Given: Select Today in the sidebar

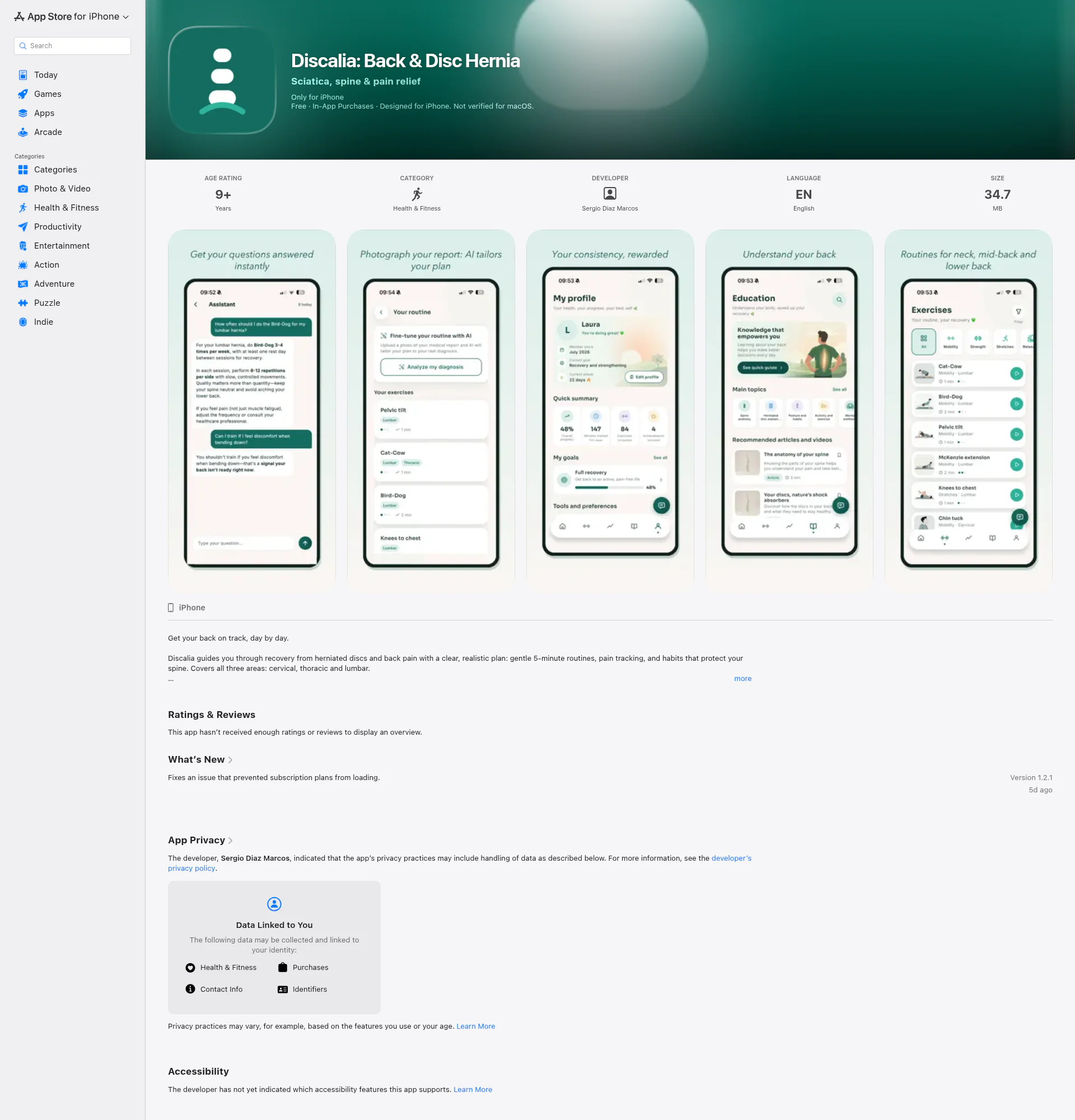Looking at the screenshot, I should point(73,75).
